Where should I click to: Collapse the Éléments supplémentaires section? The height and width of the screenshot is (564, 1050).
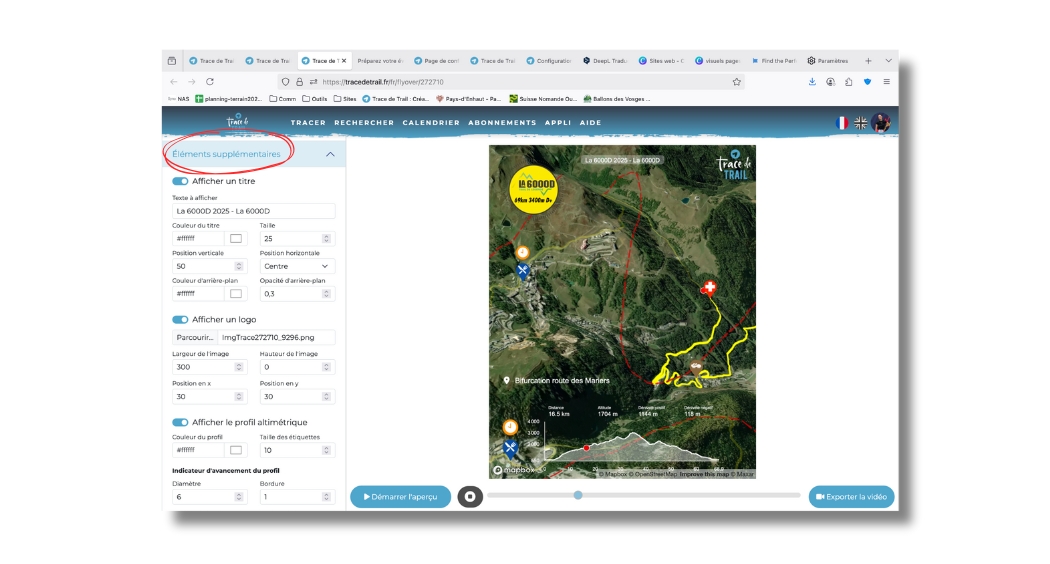330,155
